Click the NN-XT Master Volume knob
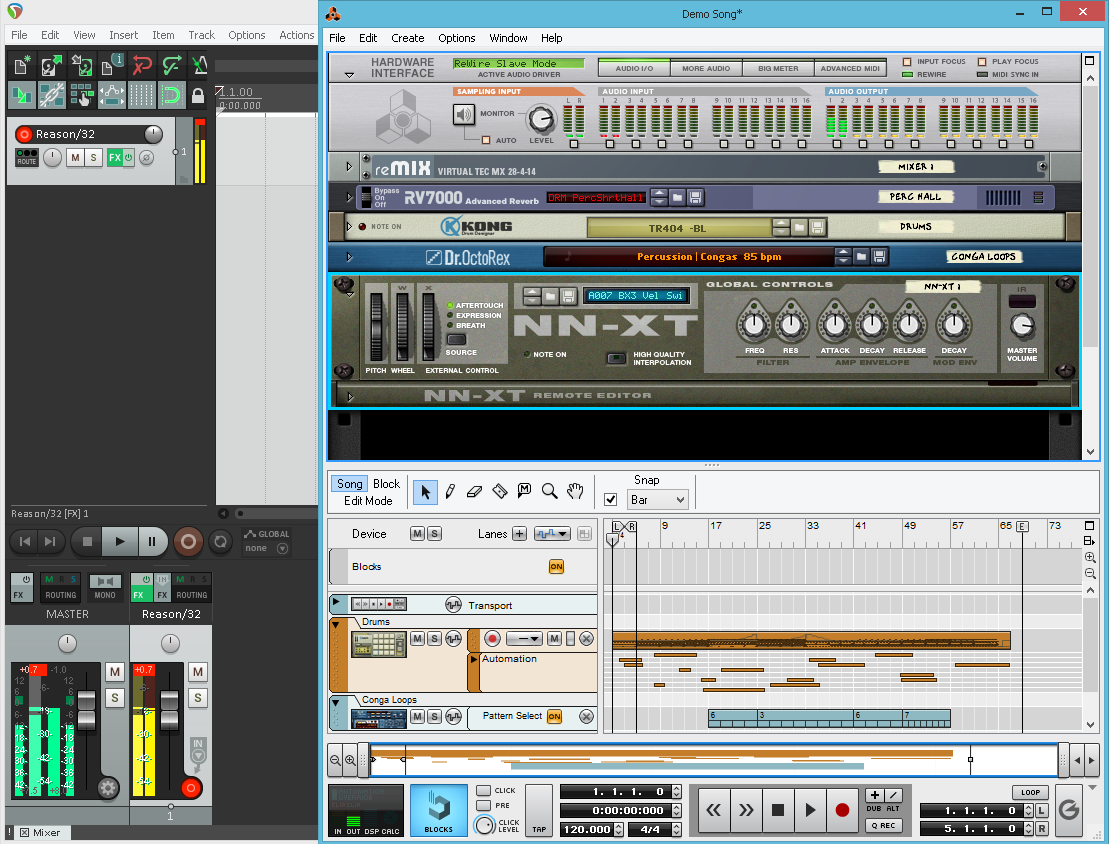Screen dimensions: 1109x844 tap(1021, 325)
